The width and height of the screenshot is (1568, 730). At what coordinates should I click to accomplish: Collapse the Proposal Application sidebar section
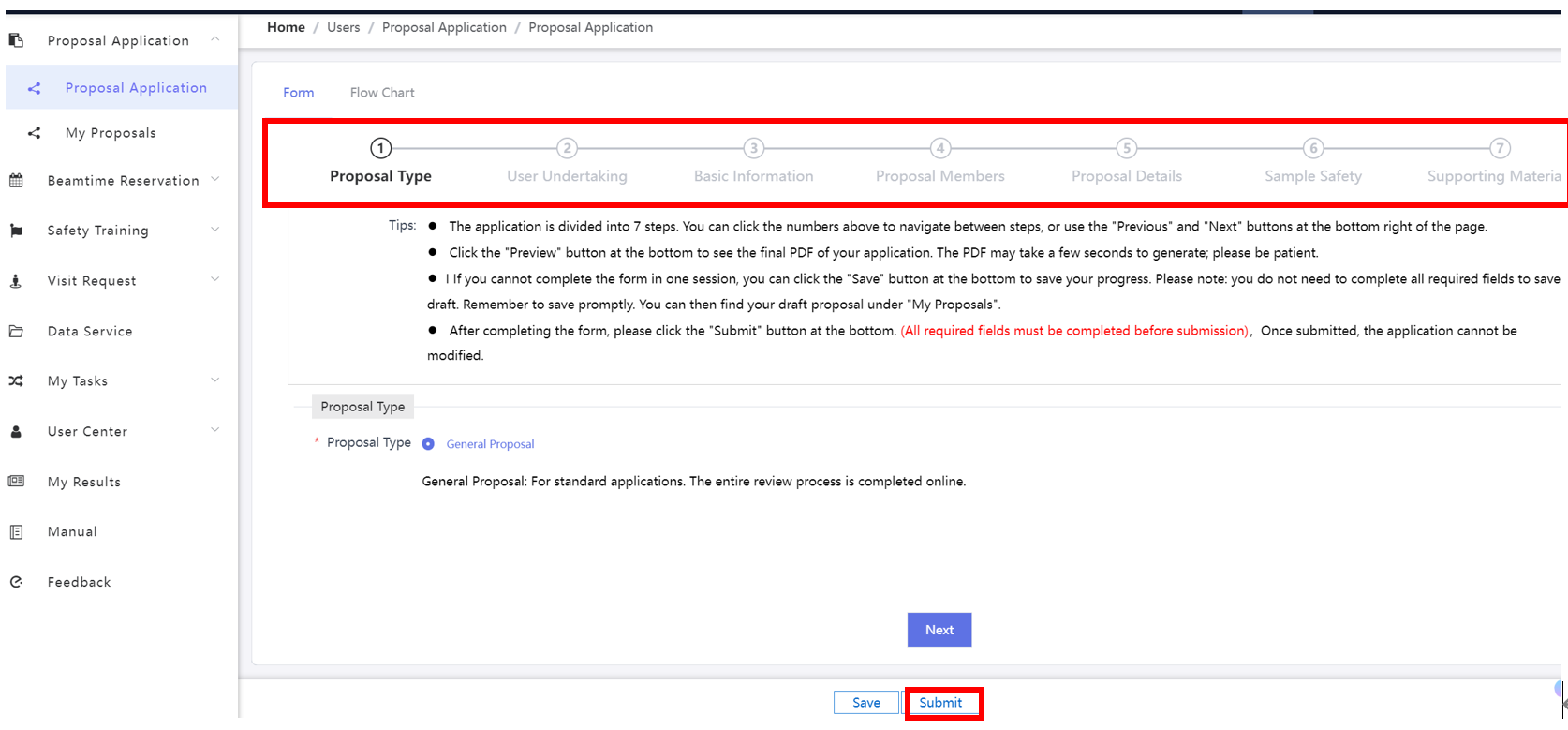click(x=215, y=39)
